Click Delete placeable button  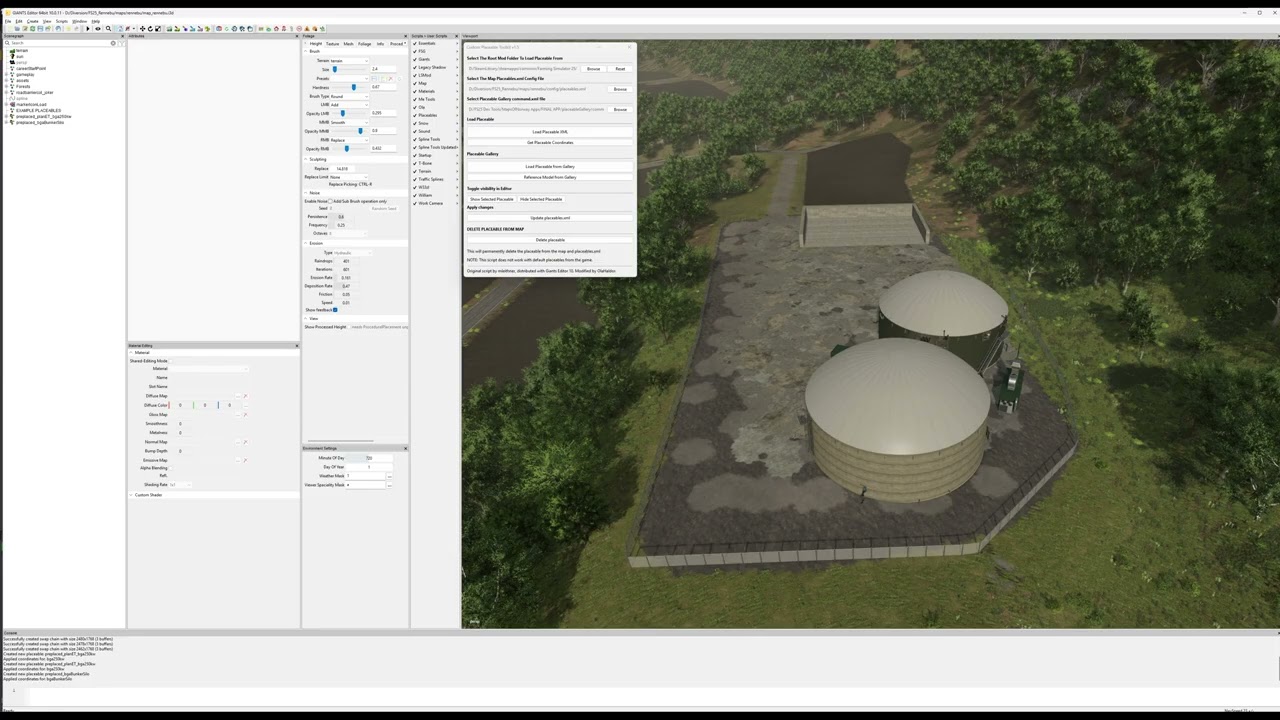point(550,240)
